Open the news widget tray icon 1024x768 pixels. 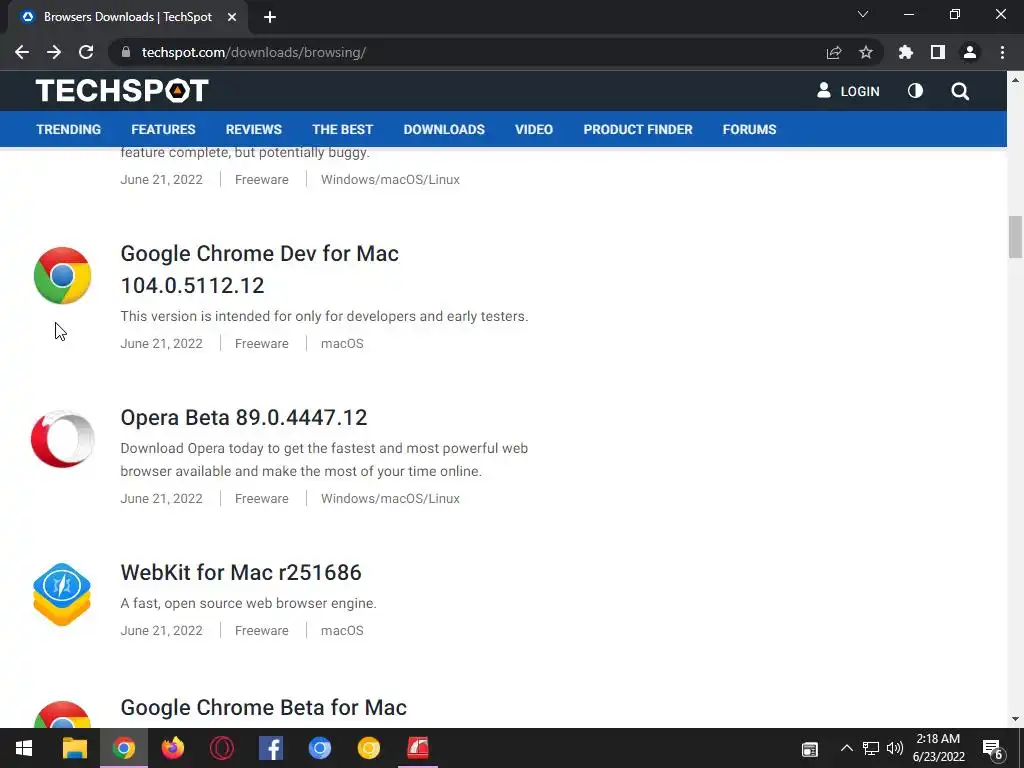coord(810,749)
